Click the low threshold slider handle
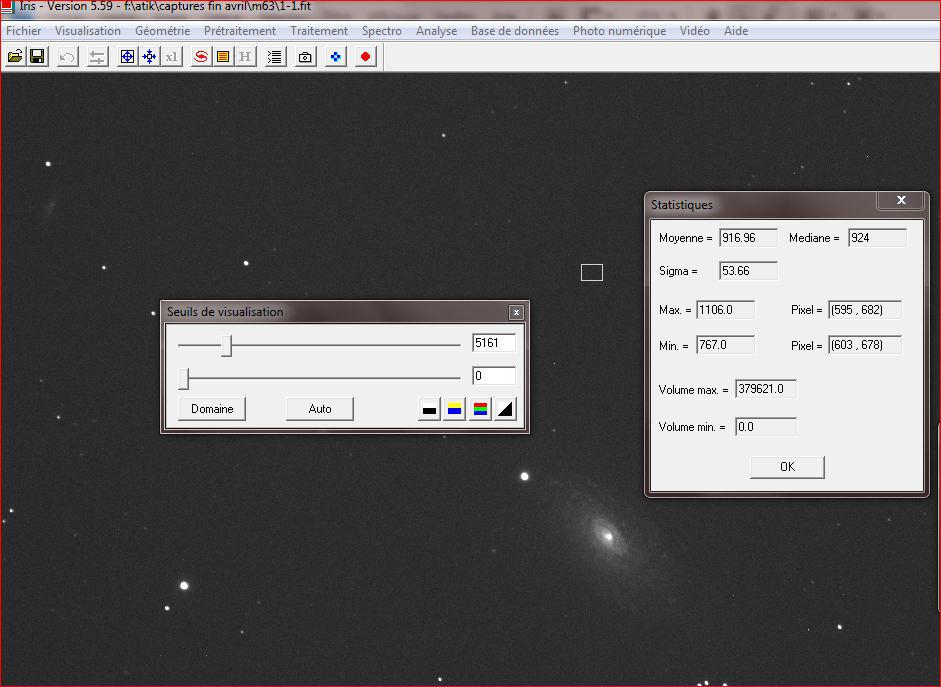Viewport: 941px width, 687px height. point(184,379)
